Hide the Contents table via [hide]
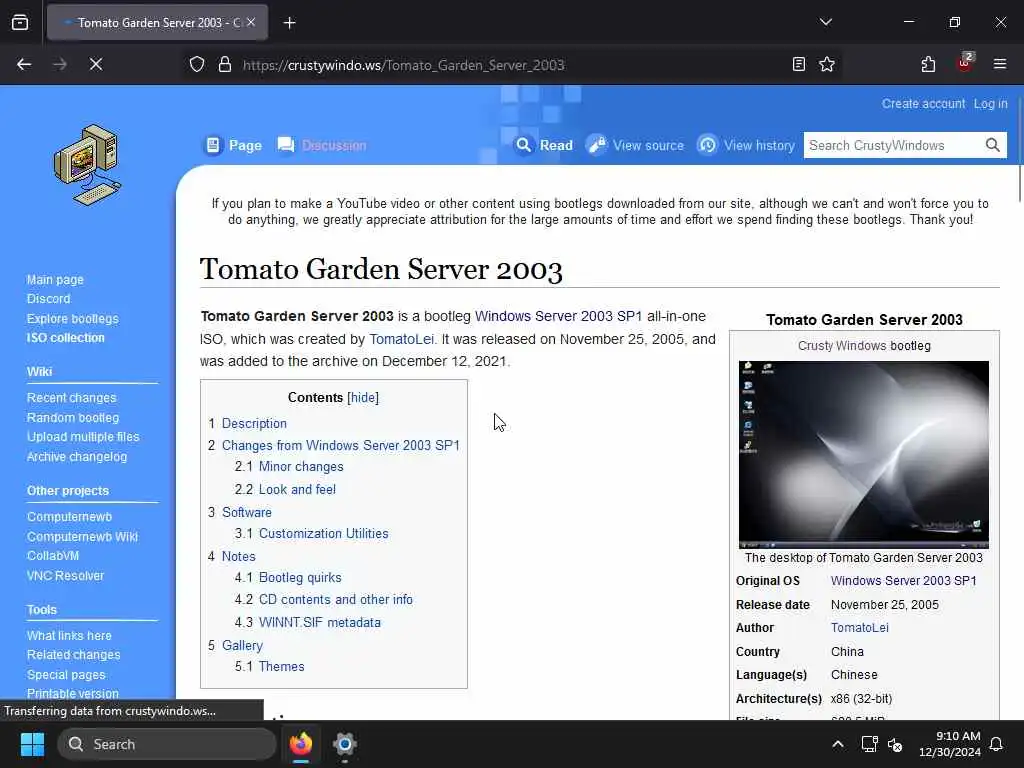The height and width of the screenshot is (768, 1024). (363, 398)
